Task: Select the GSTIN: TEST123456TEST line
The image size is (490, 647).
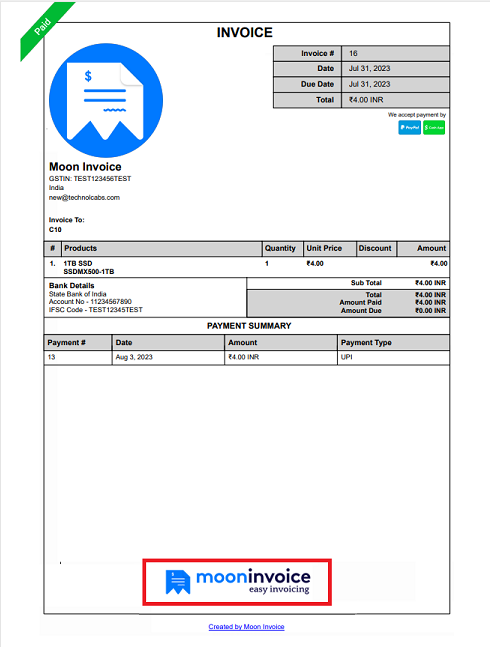Action: [90, 179]
